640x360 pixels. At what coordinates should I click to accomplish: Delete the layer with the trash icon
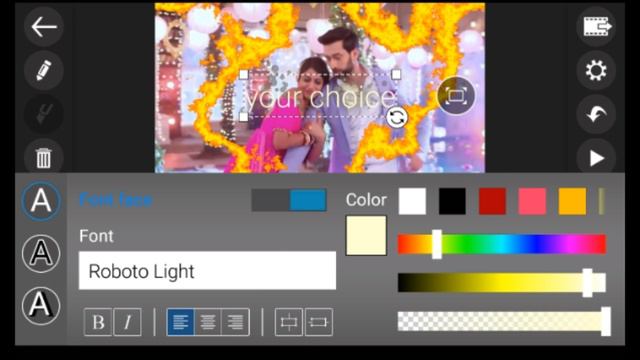coord(43,158)
